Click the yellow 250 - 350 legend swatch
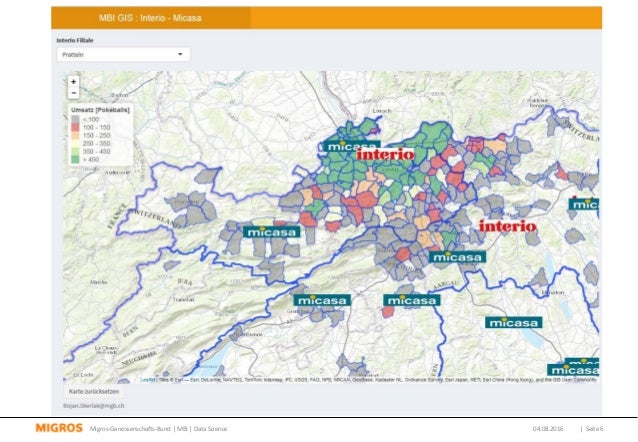The width and height of the screenshot is (638, 442). click(75, 143)
